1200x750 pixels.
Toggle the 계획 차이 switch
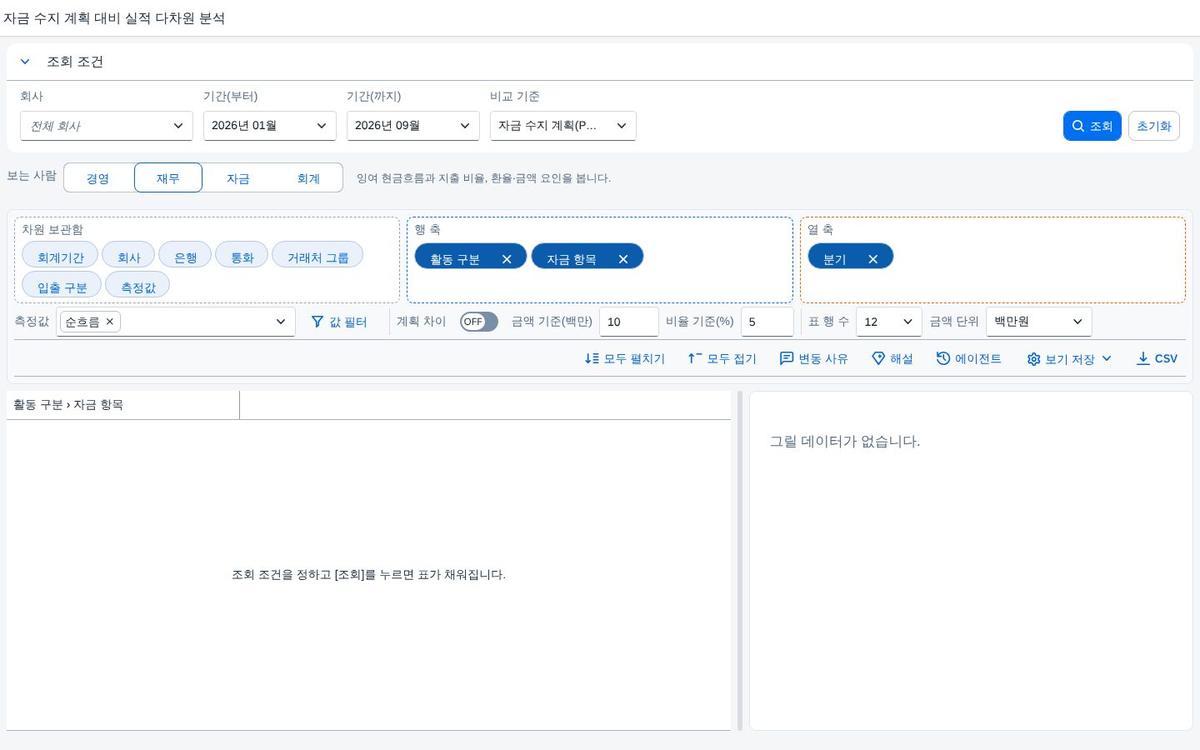click(479, 321)
